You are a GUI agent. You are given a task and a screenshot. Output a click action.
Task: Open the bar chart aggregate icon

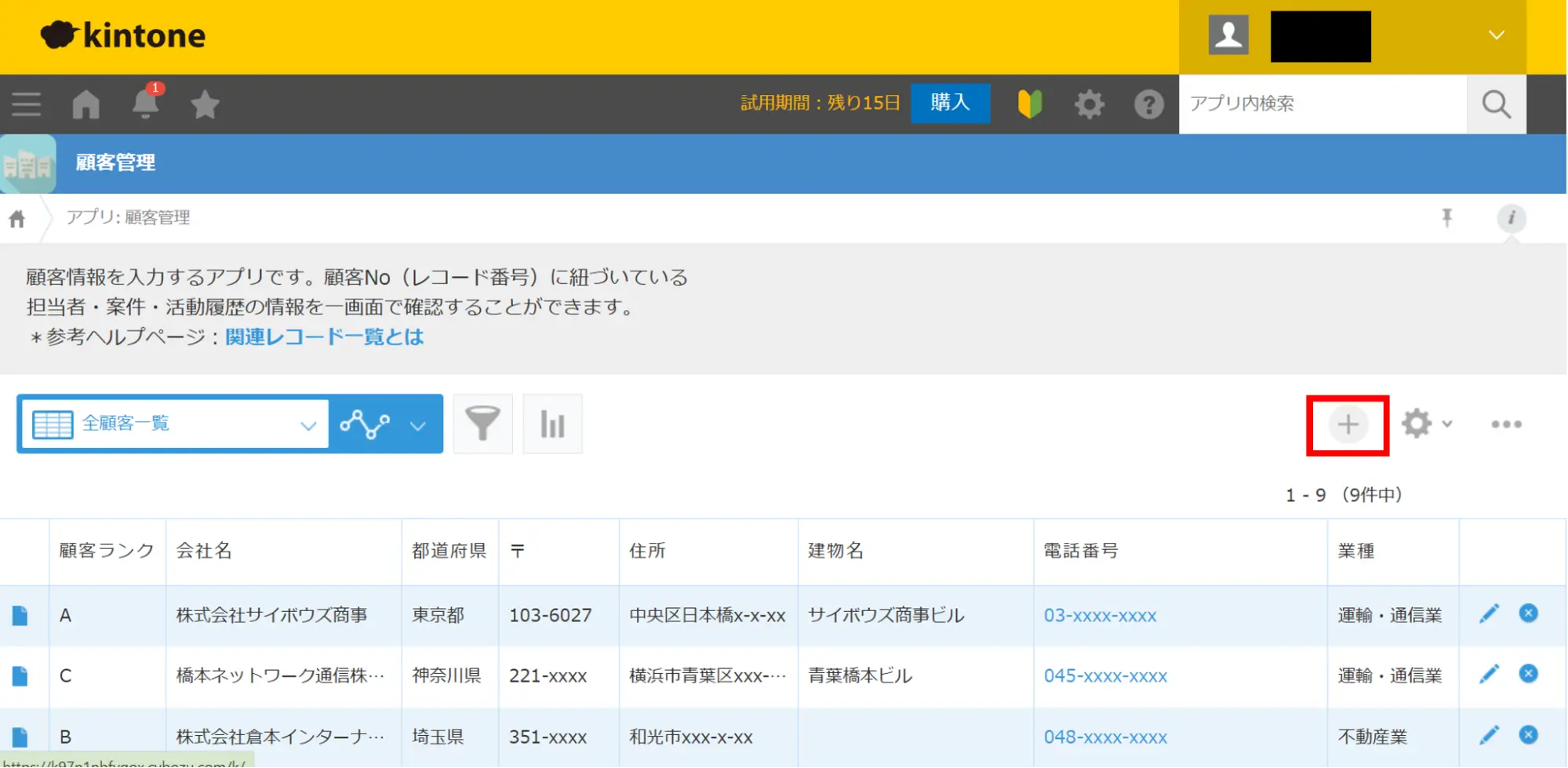[552, 424]
